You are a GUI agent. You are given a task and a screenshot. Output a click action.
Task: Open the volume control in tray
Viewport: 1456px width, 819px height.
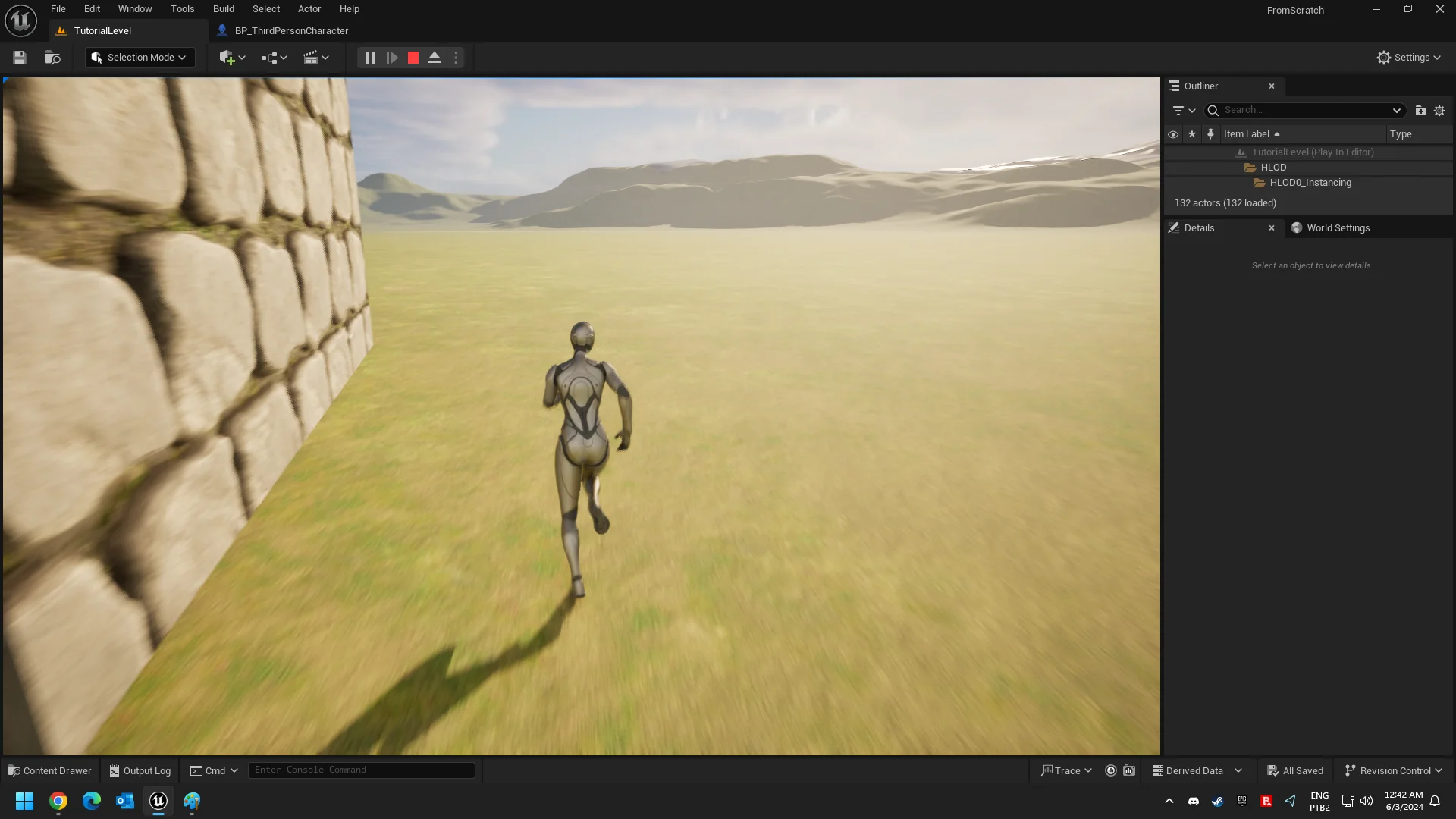[1367, 801]
